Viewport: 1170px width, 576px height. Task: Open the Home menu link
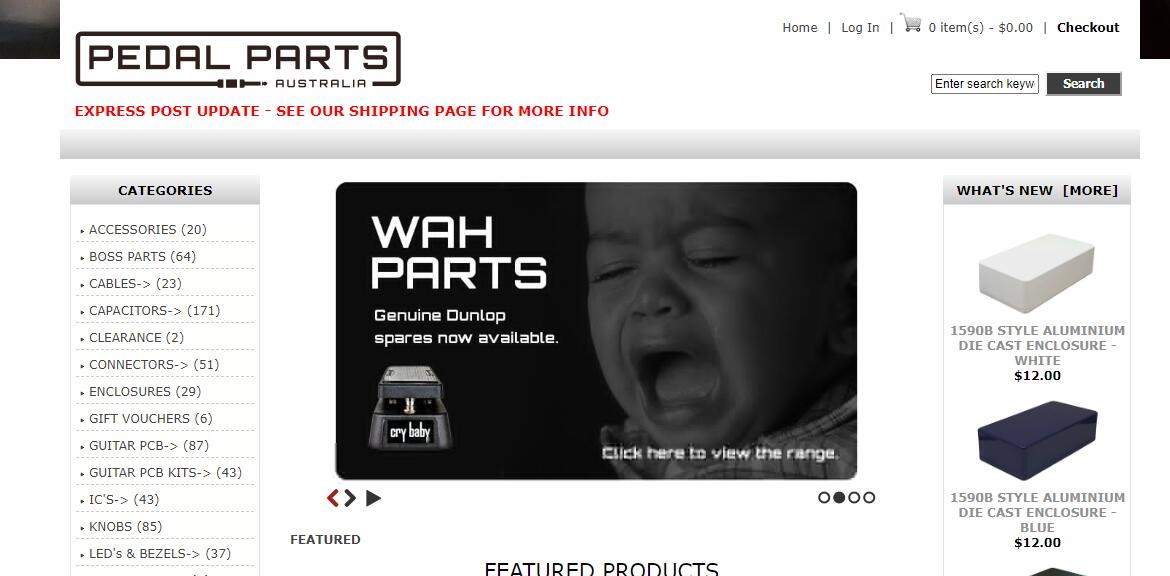[x=799, y=28]
